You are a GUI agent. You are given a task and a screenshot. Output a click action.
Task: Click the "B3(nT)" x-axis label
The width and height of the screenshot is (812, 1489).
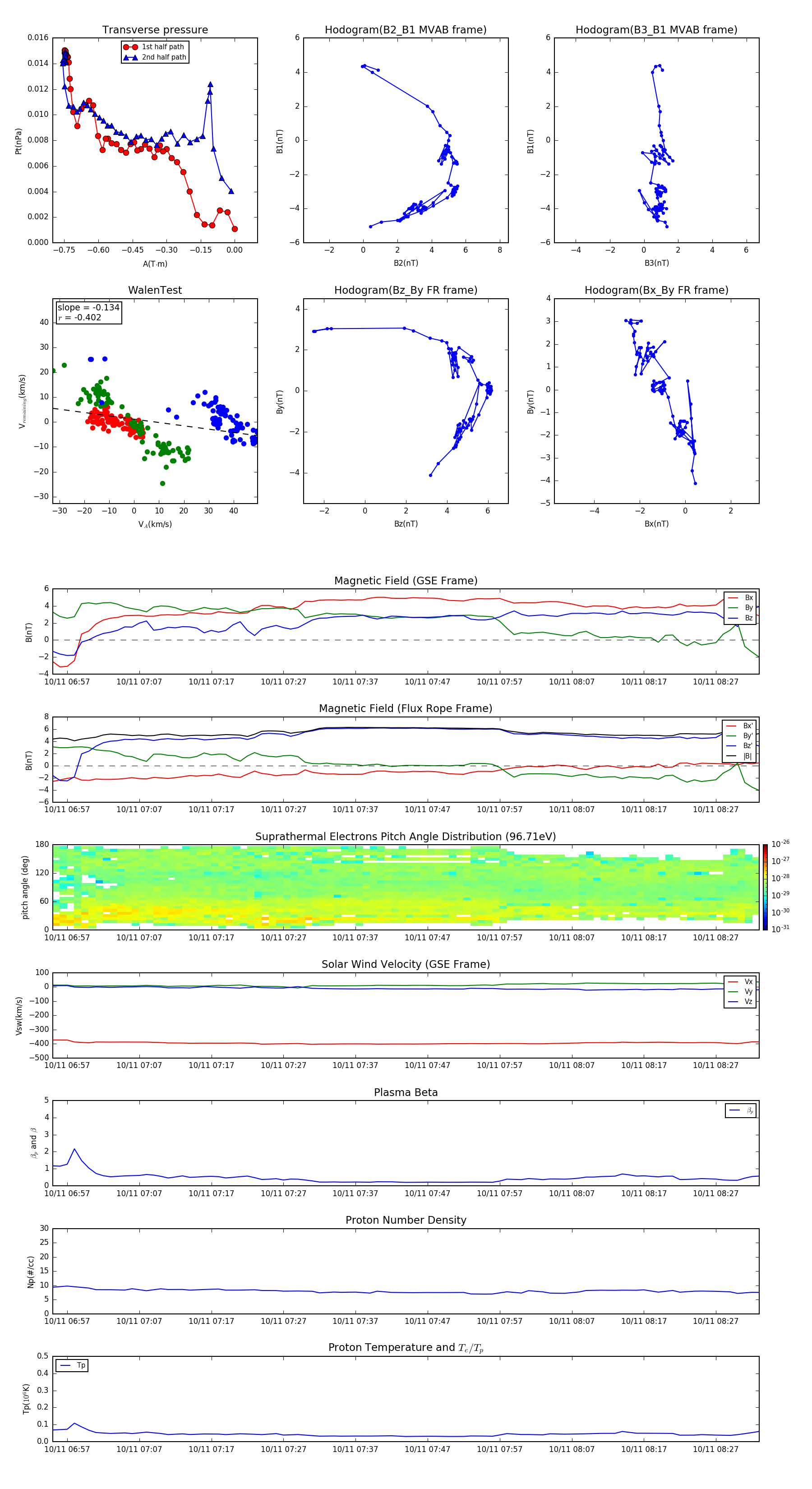click(656, 263)
